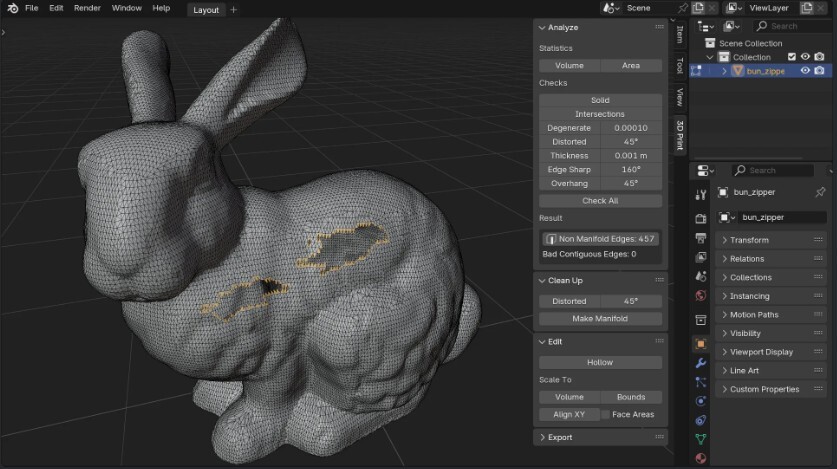Open the Render properties tab icon
The width and height of the screenshot is (837, 469).
click(701, 219)
